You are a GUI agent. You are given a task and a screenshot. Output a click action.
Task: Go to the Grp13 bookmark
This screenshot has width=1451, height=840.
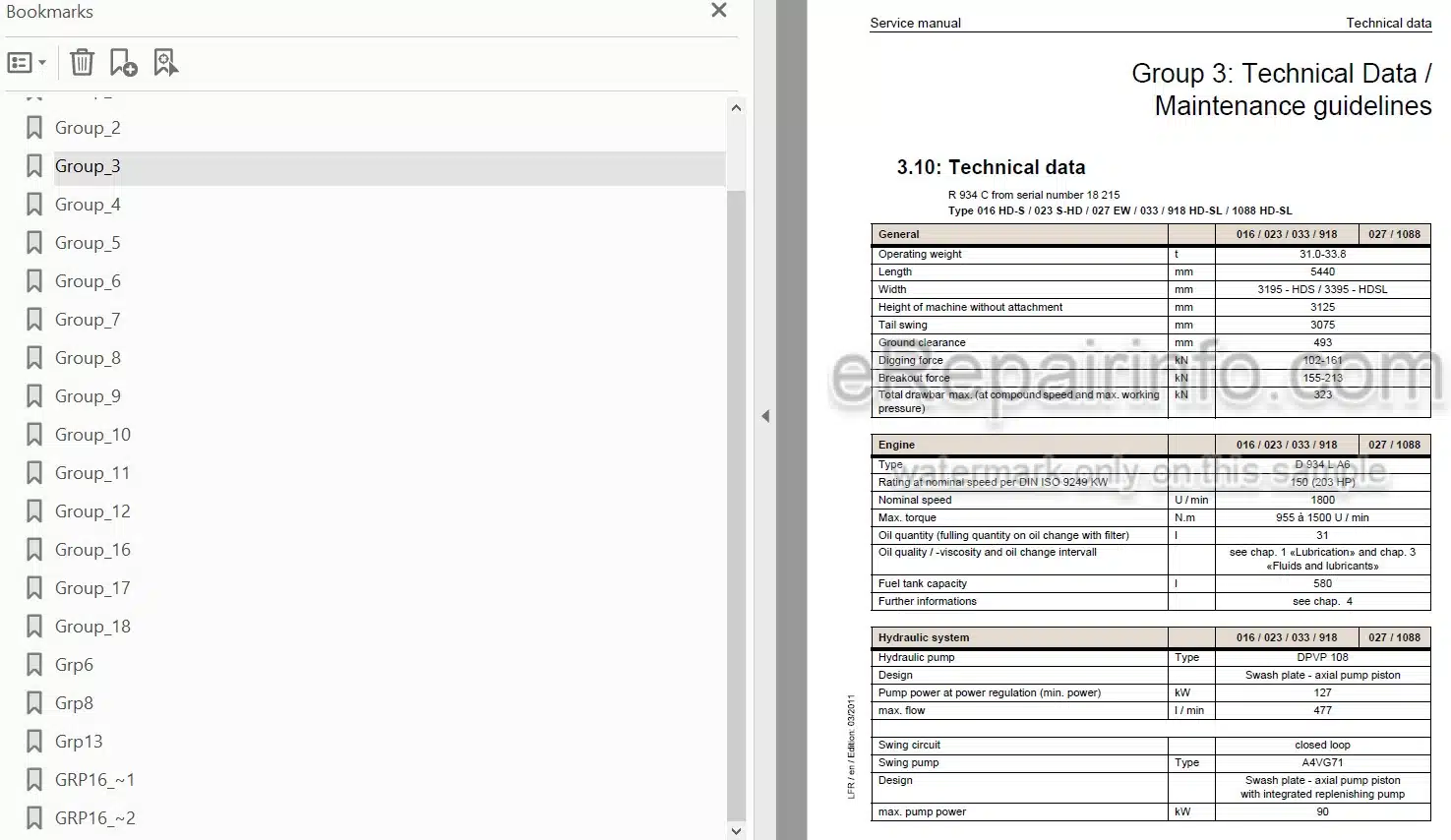[x=79, y=742]
